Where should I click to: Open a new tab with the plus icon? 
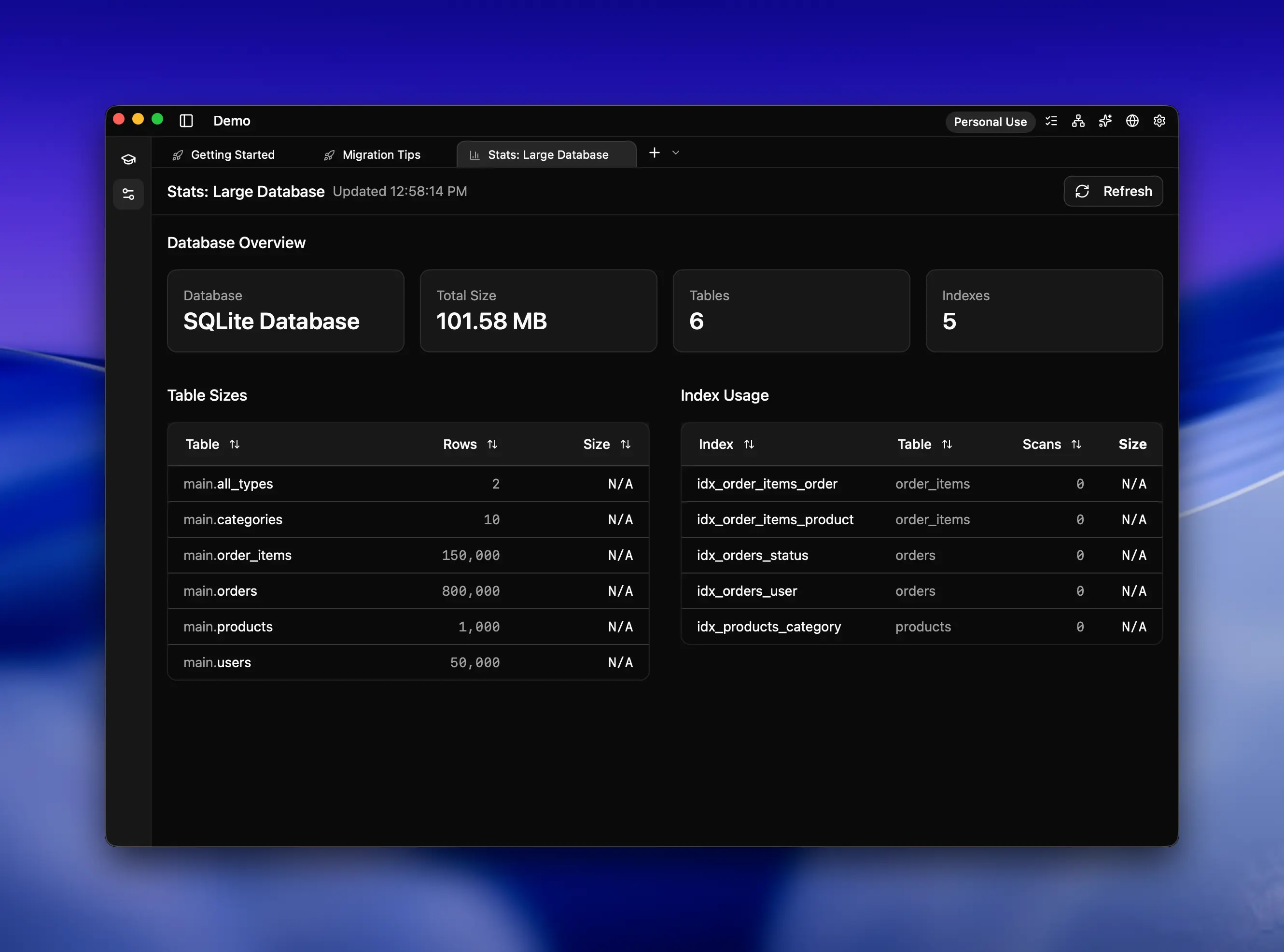[x=655, y=153]
